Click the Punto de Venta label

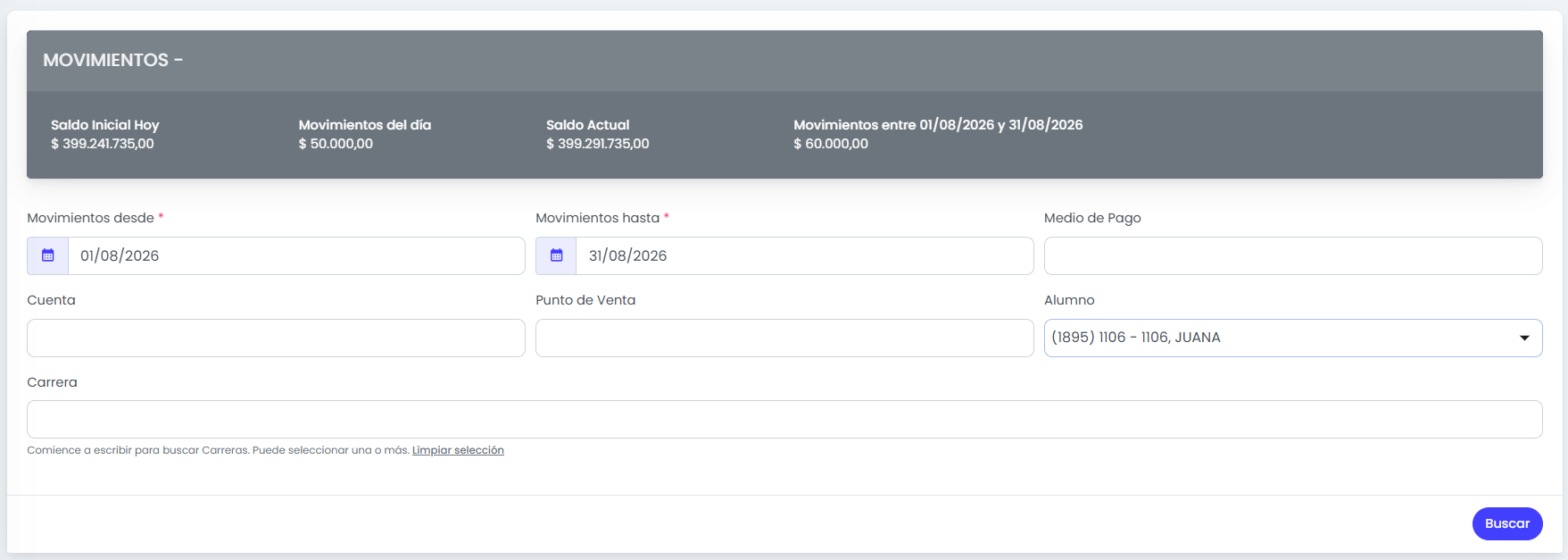click(x=585, y=300)
